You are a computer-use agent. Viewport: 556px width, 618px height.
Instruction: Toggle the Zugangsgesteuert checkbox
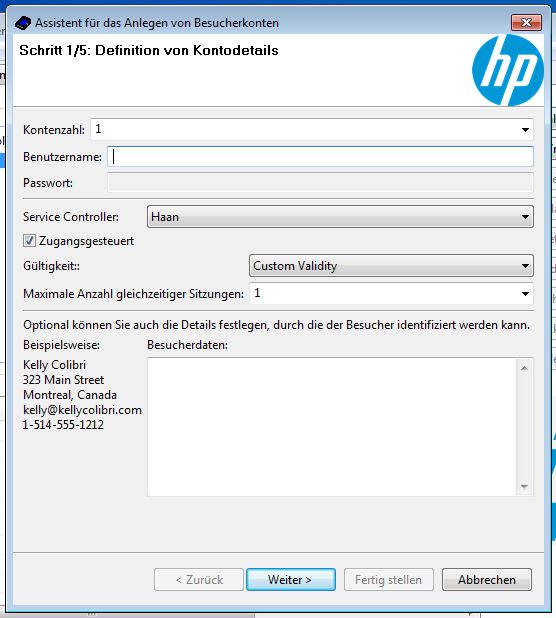[x=29, y=240]
